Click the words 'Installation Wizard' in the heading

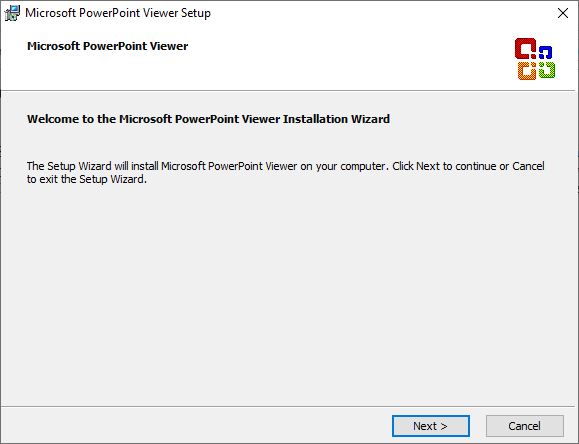tap(336, 119)
